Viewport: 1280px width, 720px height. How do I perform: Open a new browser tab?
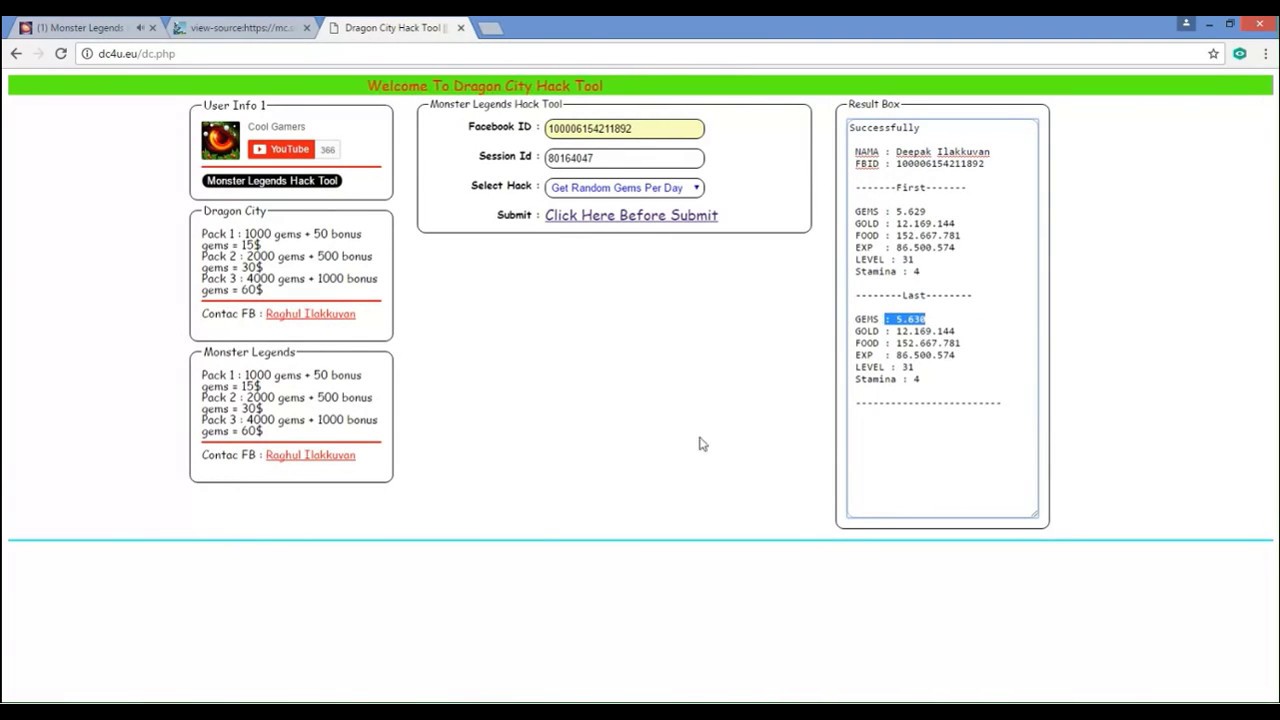click(x=490, y=28)
